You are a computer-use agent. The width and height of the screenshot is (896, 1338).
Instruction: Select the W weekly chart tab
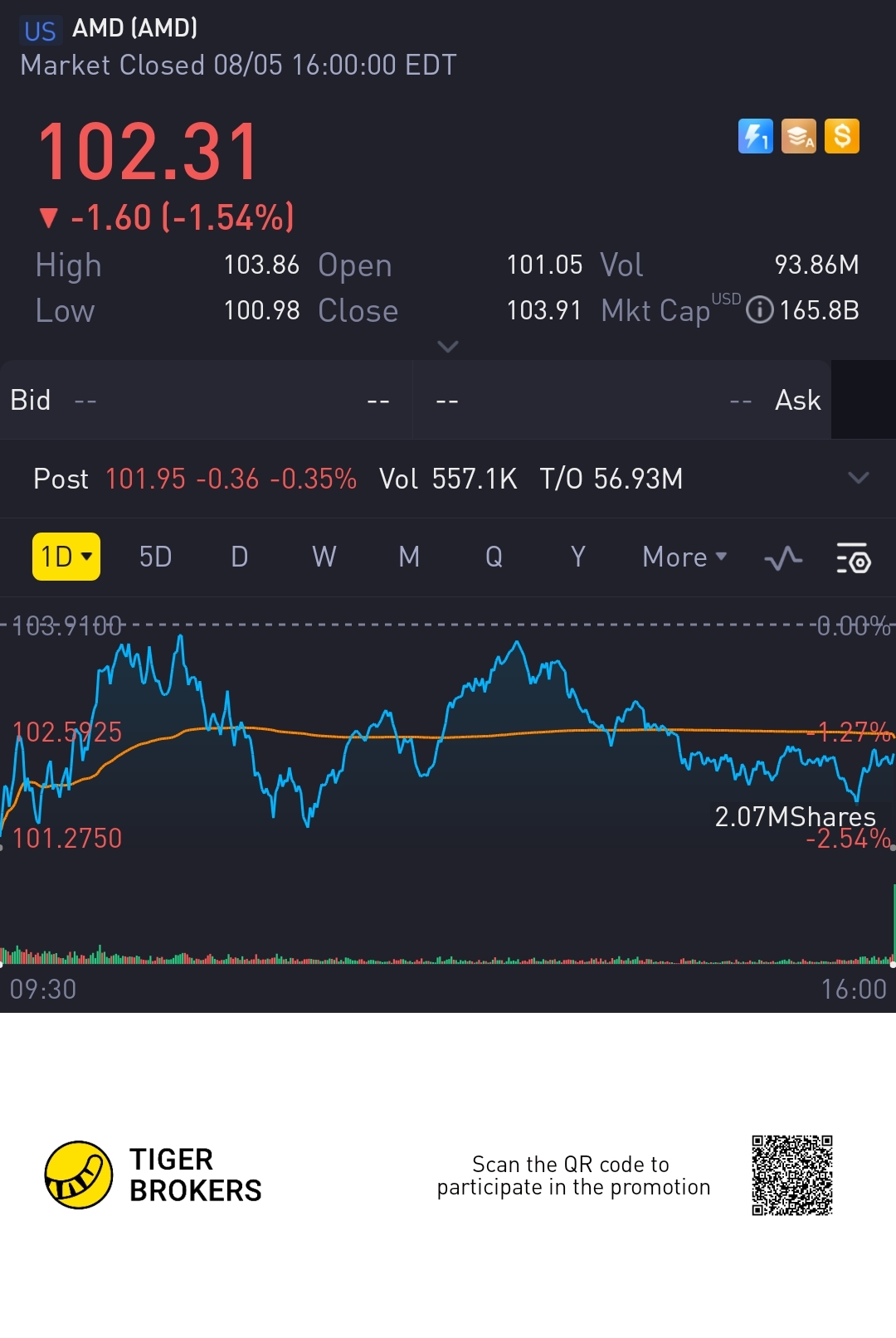coord(324,557)
